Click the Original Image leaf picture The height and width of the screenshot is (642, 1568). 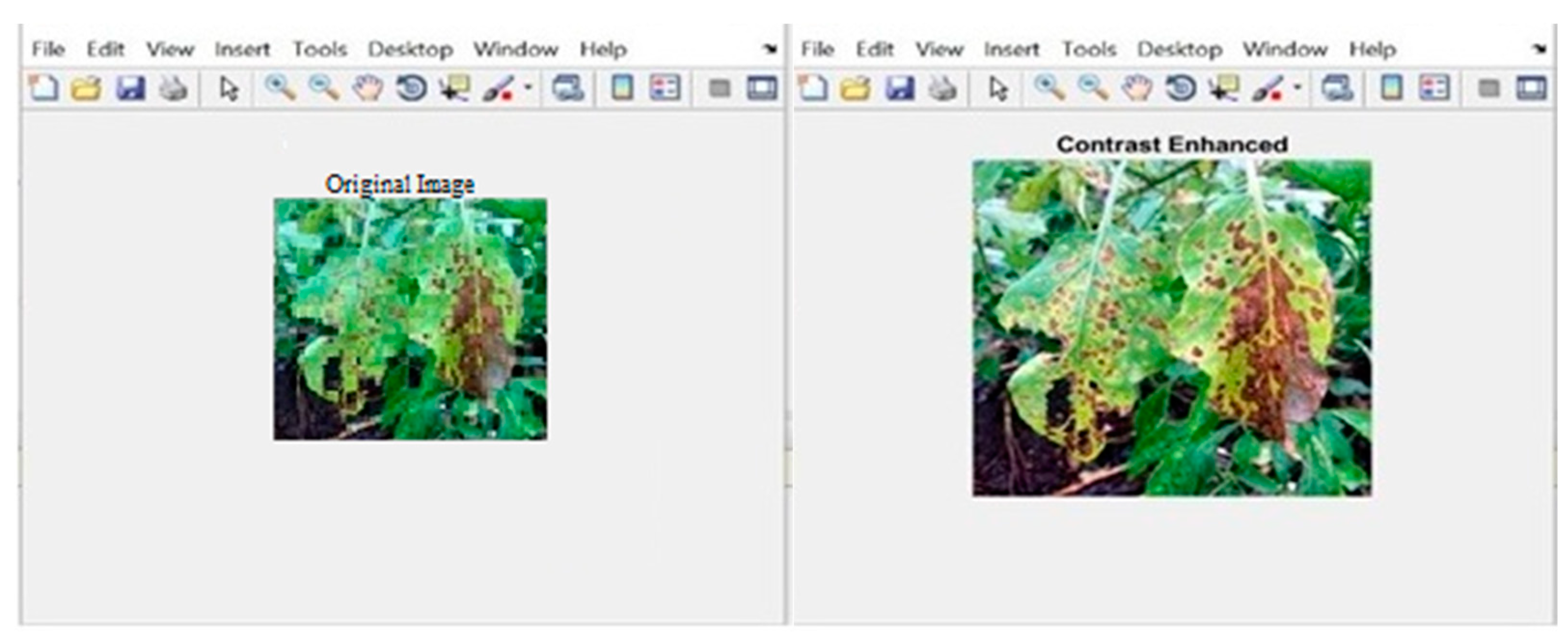click(x=410, y=319)
